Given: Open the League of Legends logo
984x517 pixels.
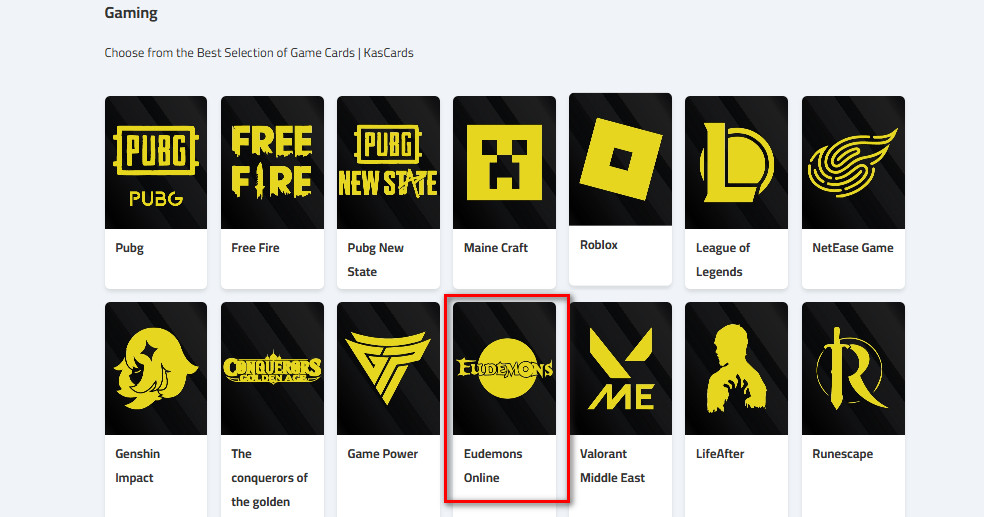Looking at the screenshot, I should pyautogui.click(x=736, y=163).
